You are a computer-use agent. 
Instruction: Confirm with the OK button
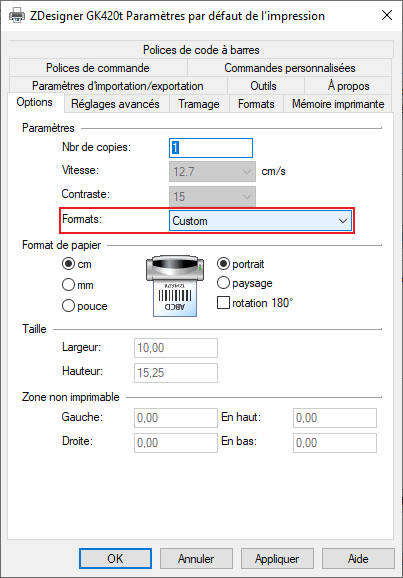point(115,559)
